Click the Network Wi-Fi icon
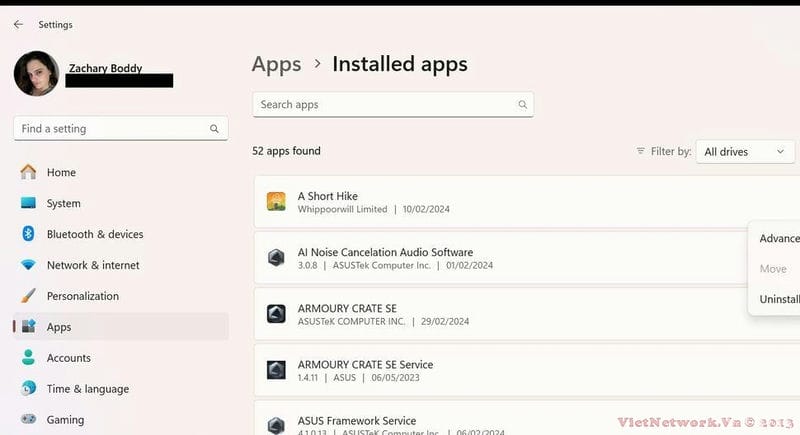This screenshot has height=435, width=800. pos(28,265)
